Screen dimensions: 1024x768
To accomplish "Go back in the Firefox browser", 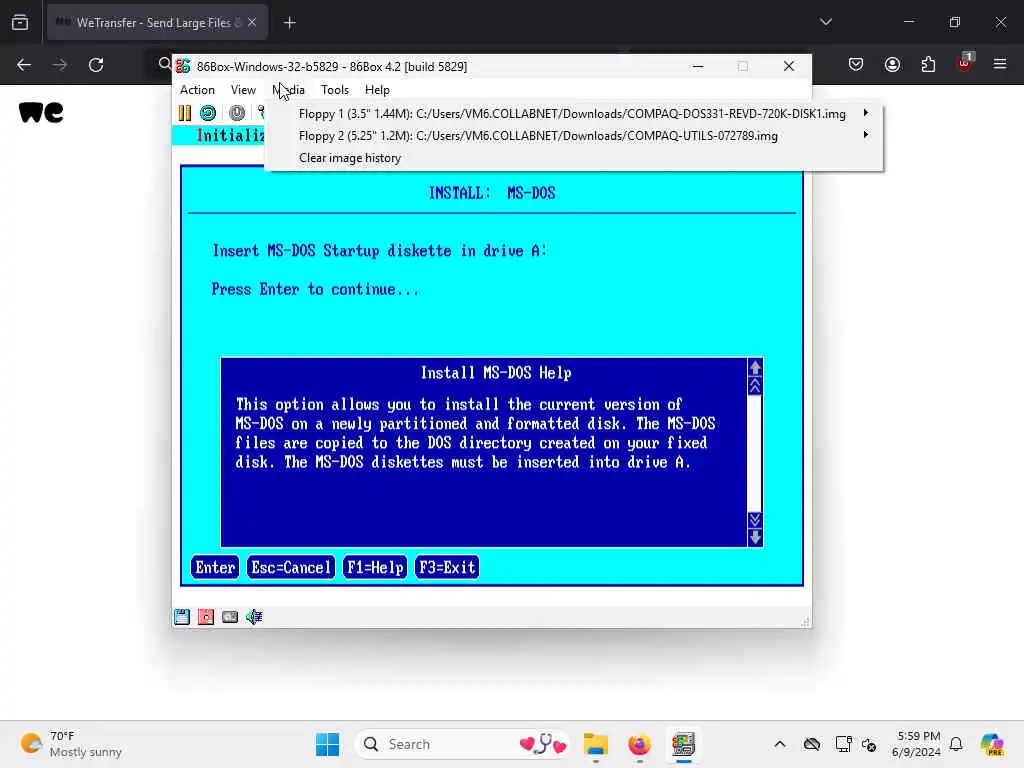I will point(24,65).
